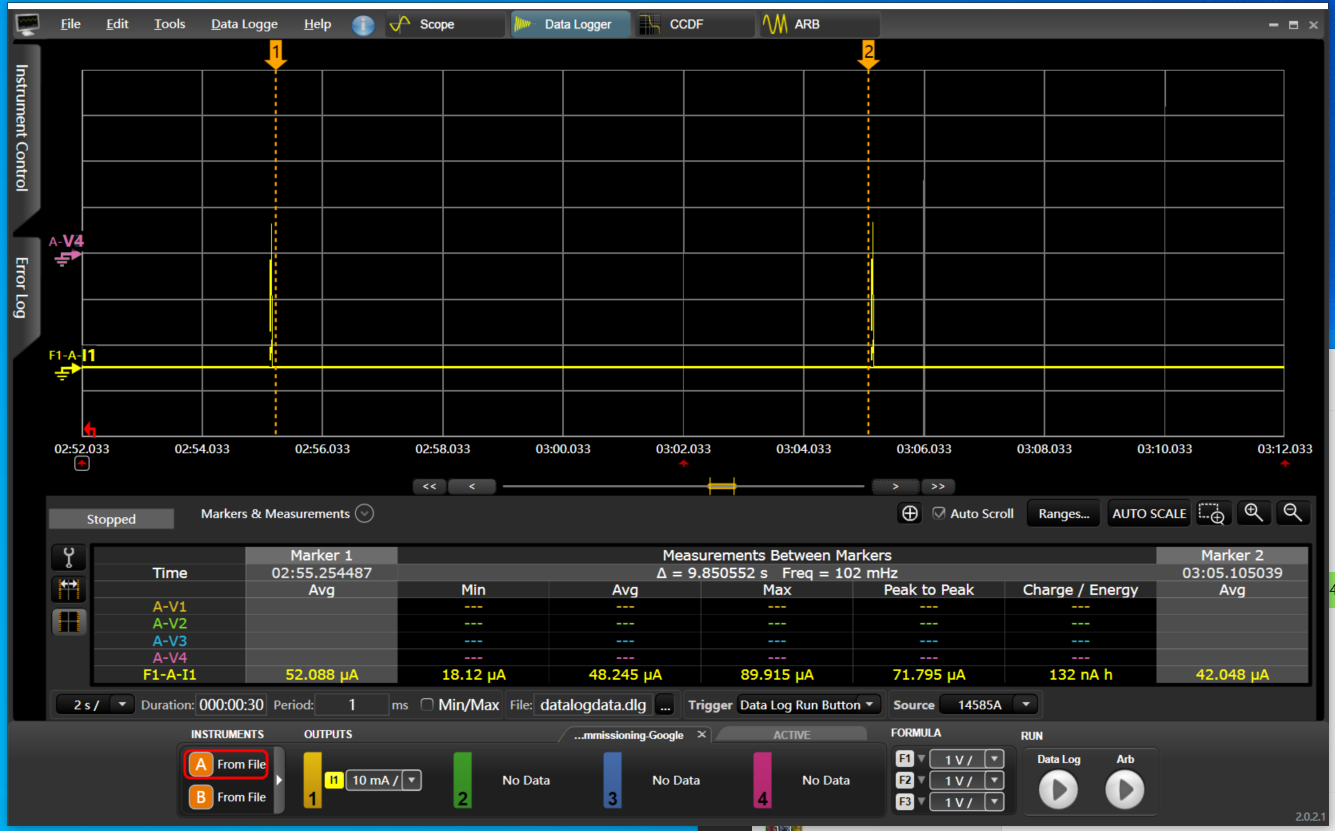Select the ACTIVE tab
This screenshot has height=831, width=1335.
[x=792, y=735]
